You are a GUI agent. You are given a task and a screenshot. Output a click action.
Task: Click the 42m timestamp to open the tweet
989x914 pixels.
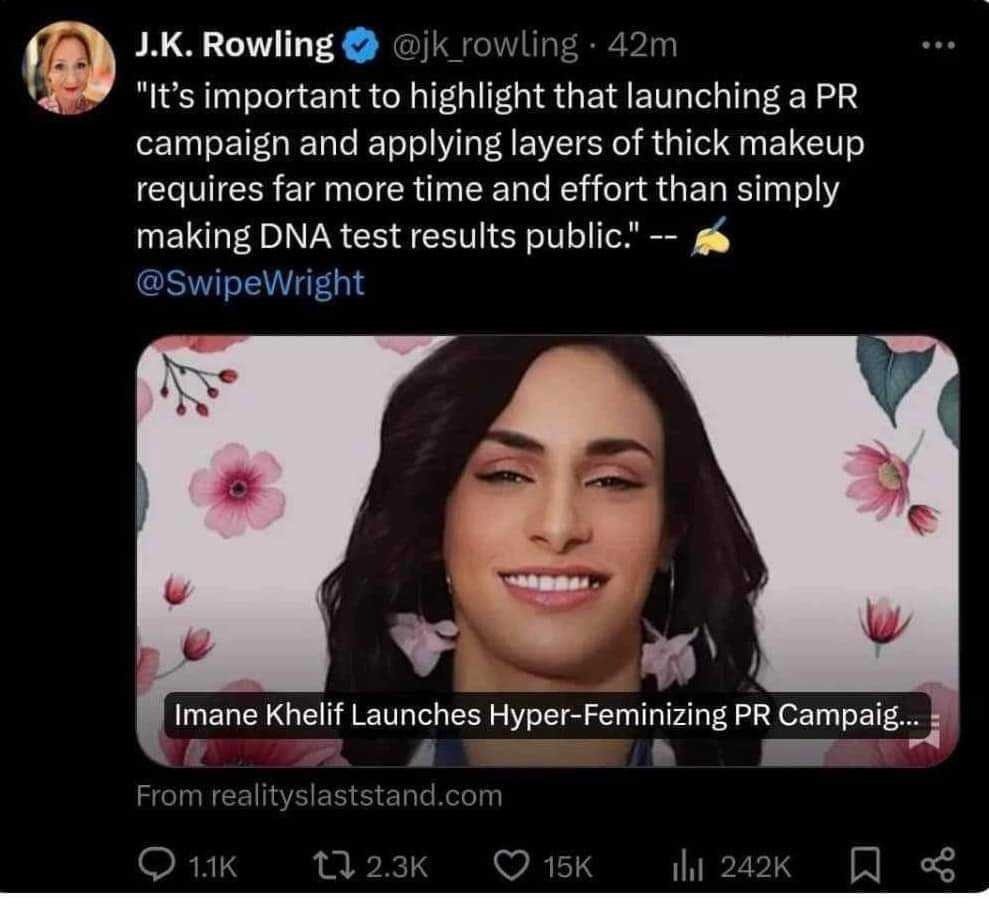[644, 44]
